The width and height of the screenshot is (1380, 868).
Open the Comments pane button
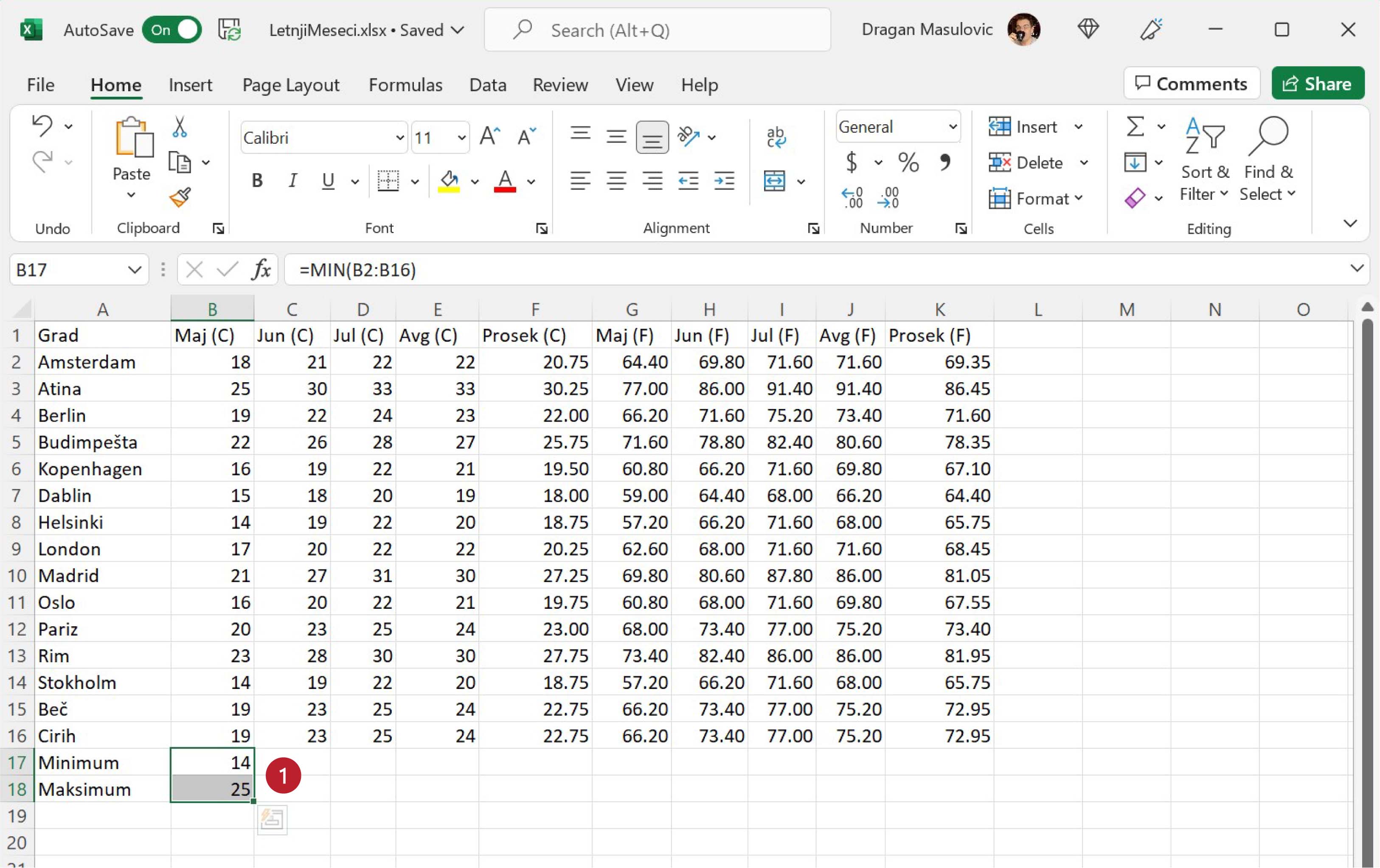click(1191, 84)
